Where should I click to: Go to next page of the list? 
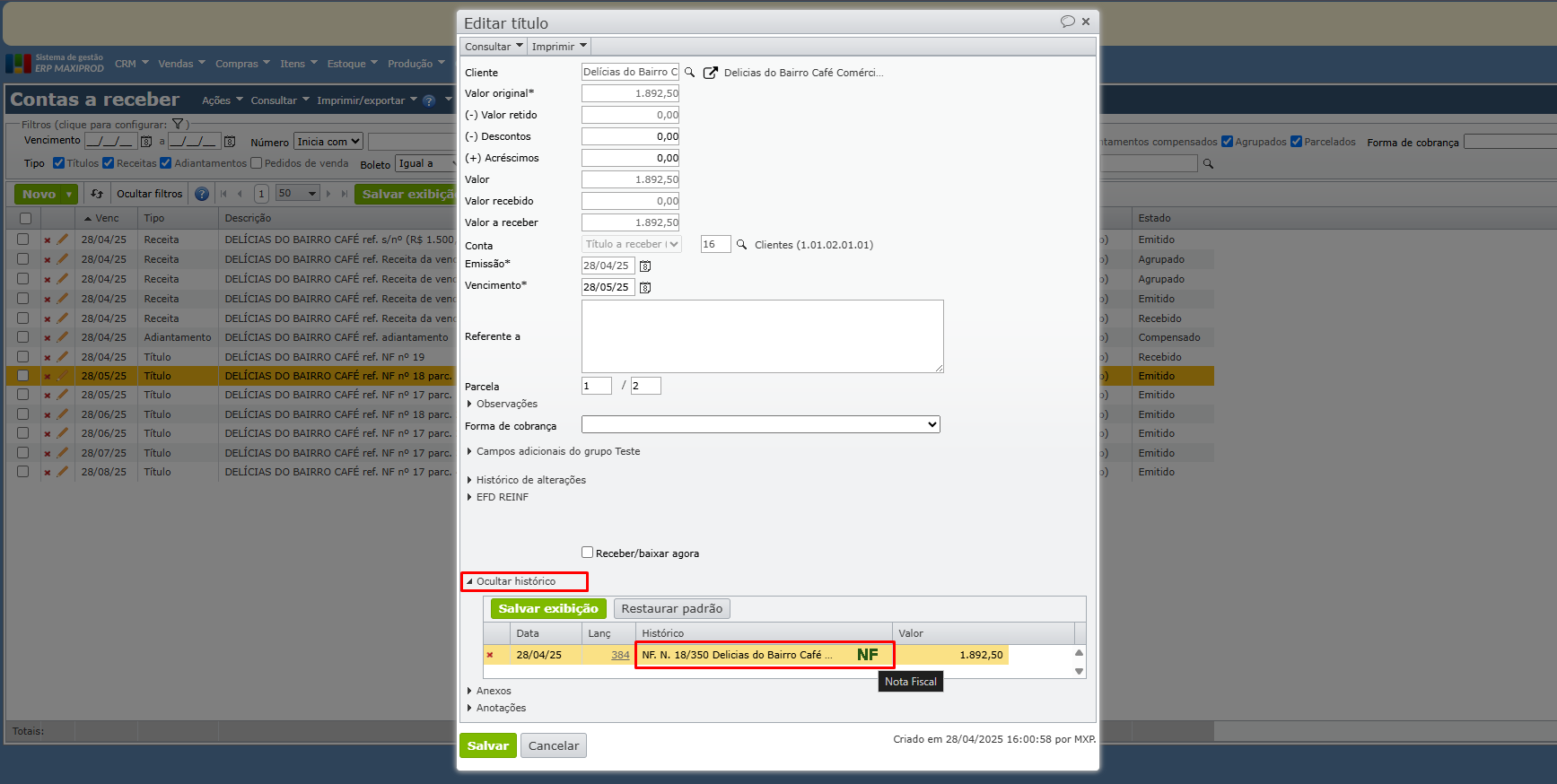tap(328, 194)
